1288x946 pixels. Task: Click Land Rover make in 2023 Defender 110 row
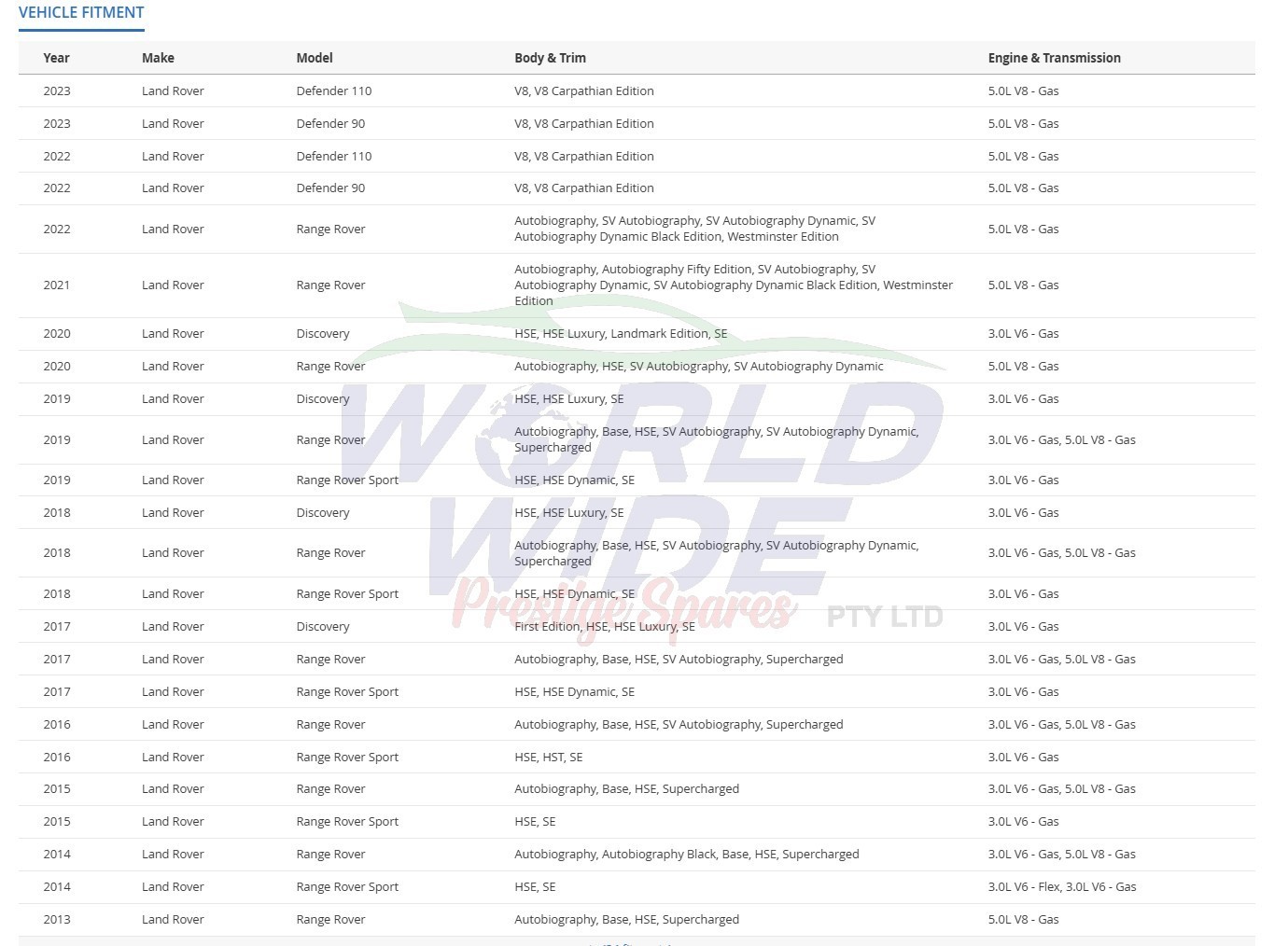pyautogui.click(x=173, y=91)
